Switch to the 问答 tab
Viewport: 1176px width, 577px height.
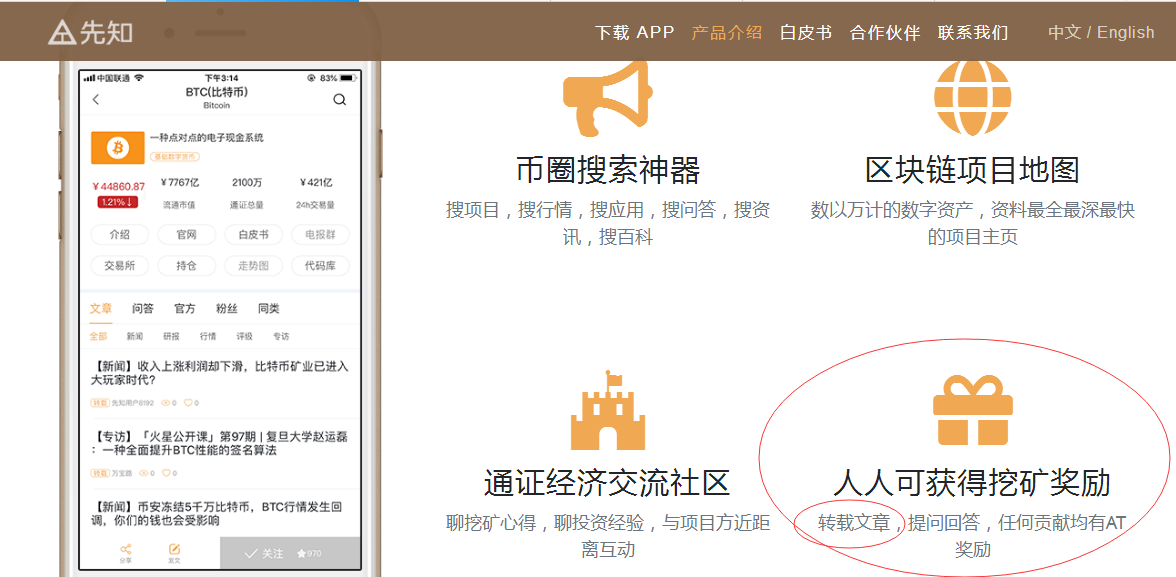tap(142, 308)
